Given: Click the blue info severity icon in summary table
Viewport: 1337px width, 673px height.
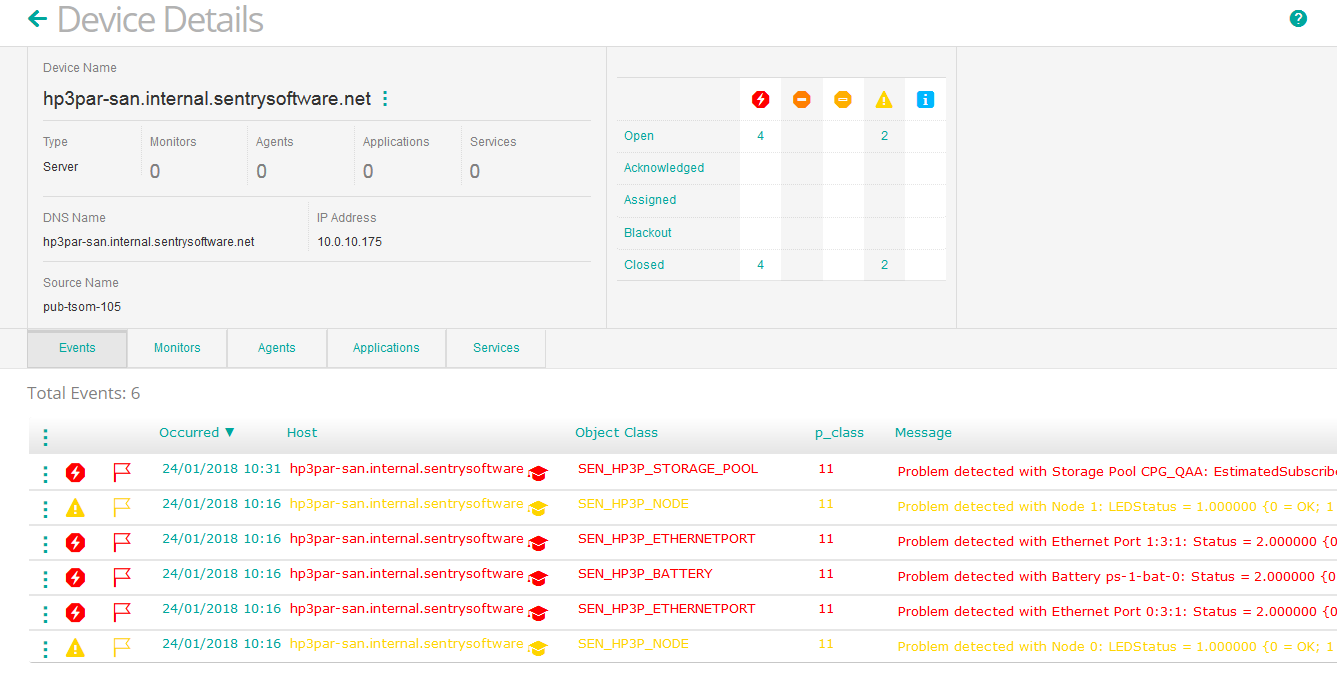Looking at the screenshot, I should click(924, 99).
